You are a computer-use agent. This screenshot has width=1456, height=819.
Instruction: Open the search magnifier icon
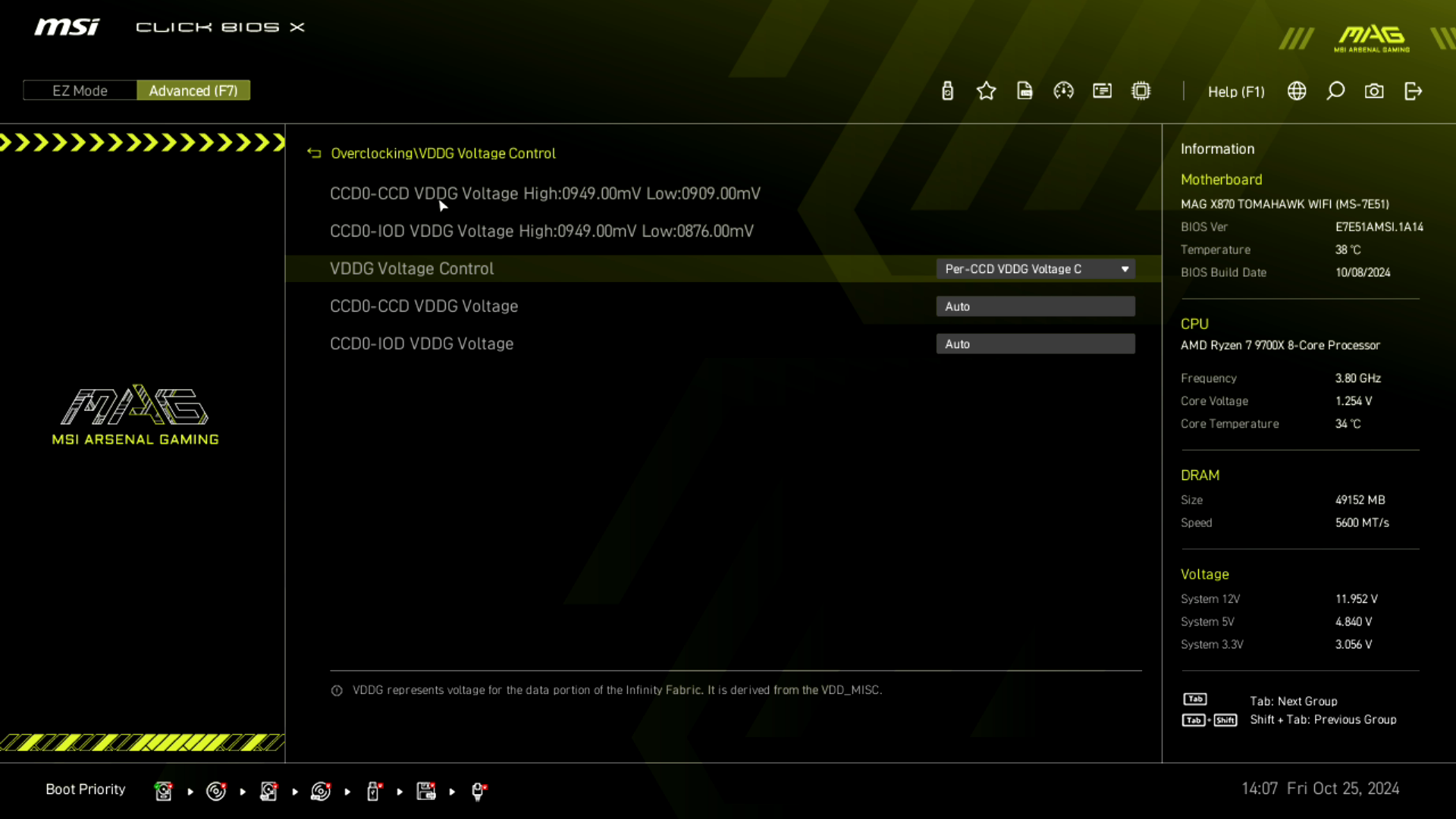[x=1335, y=91]
